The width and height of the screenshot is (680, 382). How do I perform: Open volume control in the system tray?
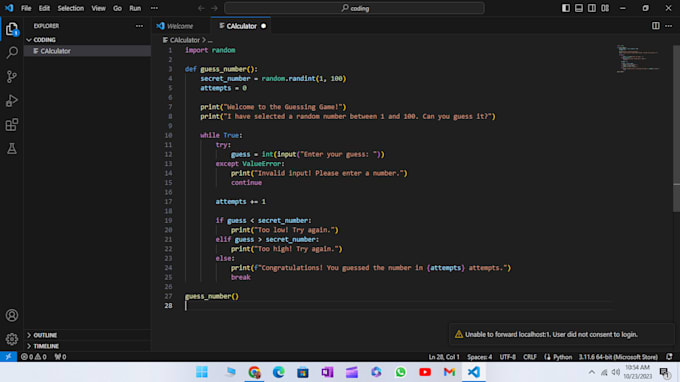coord(616,372)
